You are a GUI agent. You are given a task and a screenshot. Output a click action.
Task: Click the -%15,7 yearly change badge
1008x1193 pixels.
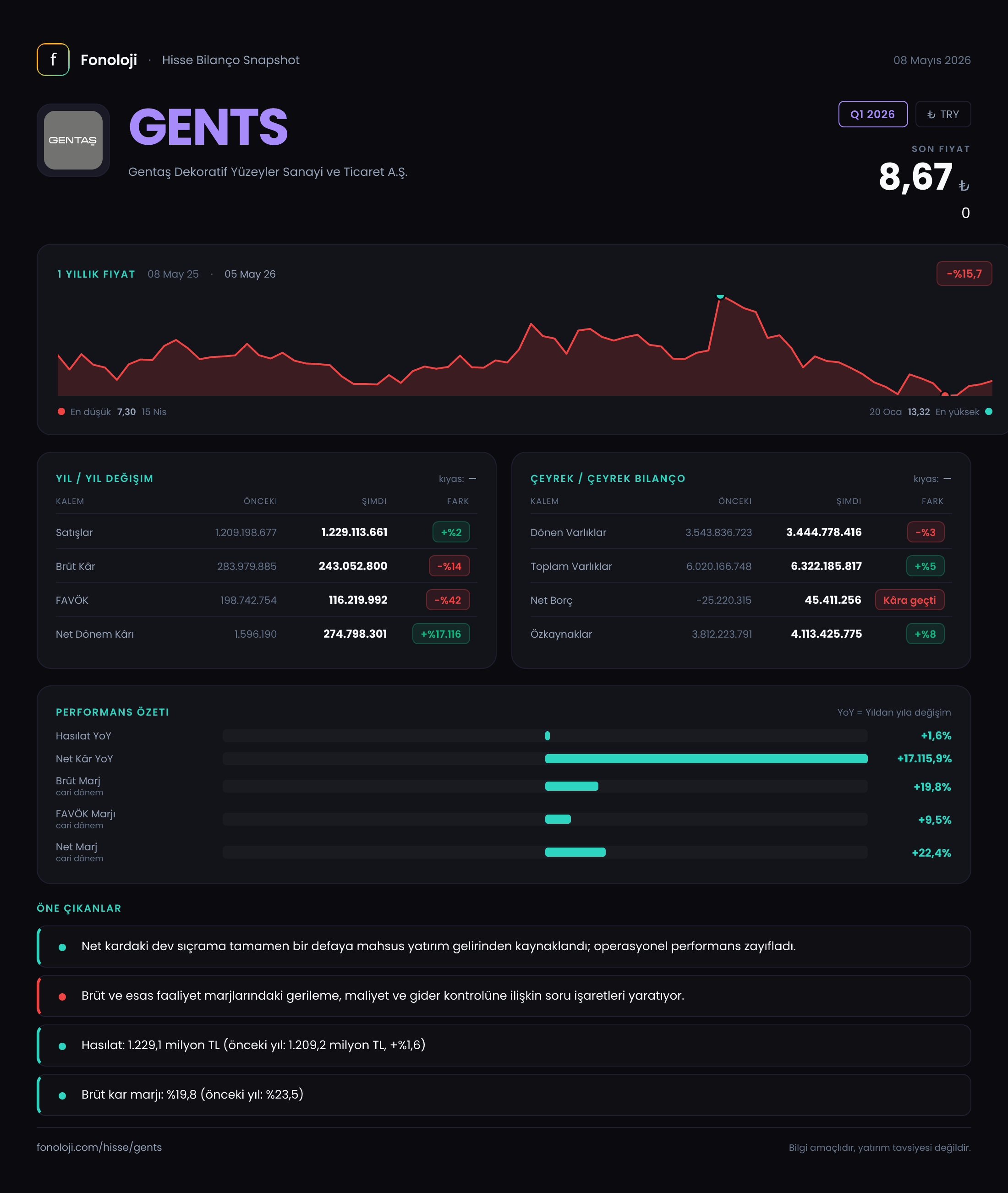964,274
